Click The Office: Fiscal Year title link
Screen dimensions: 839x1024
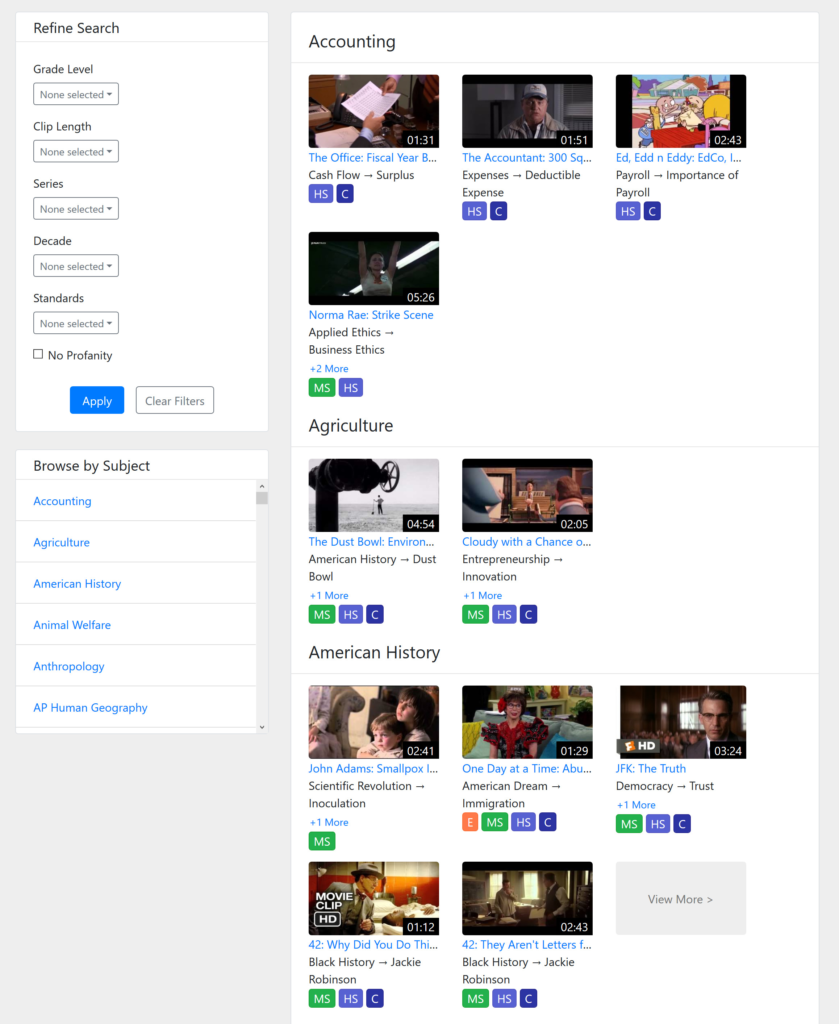373,157
